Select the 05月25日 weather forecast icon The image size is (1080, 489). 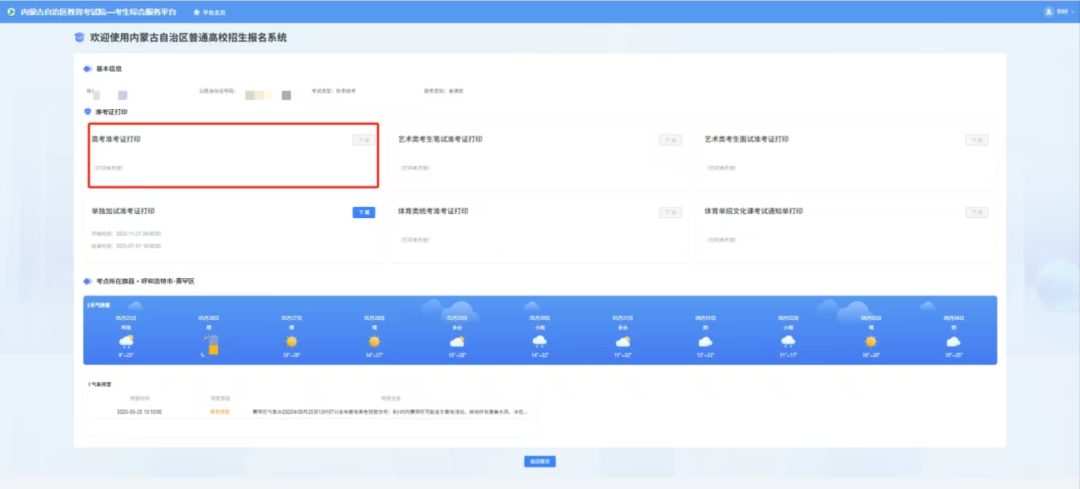[126, 342]
